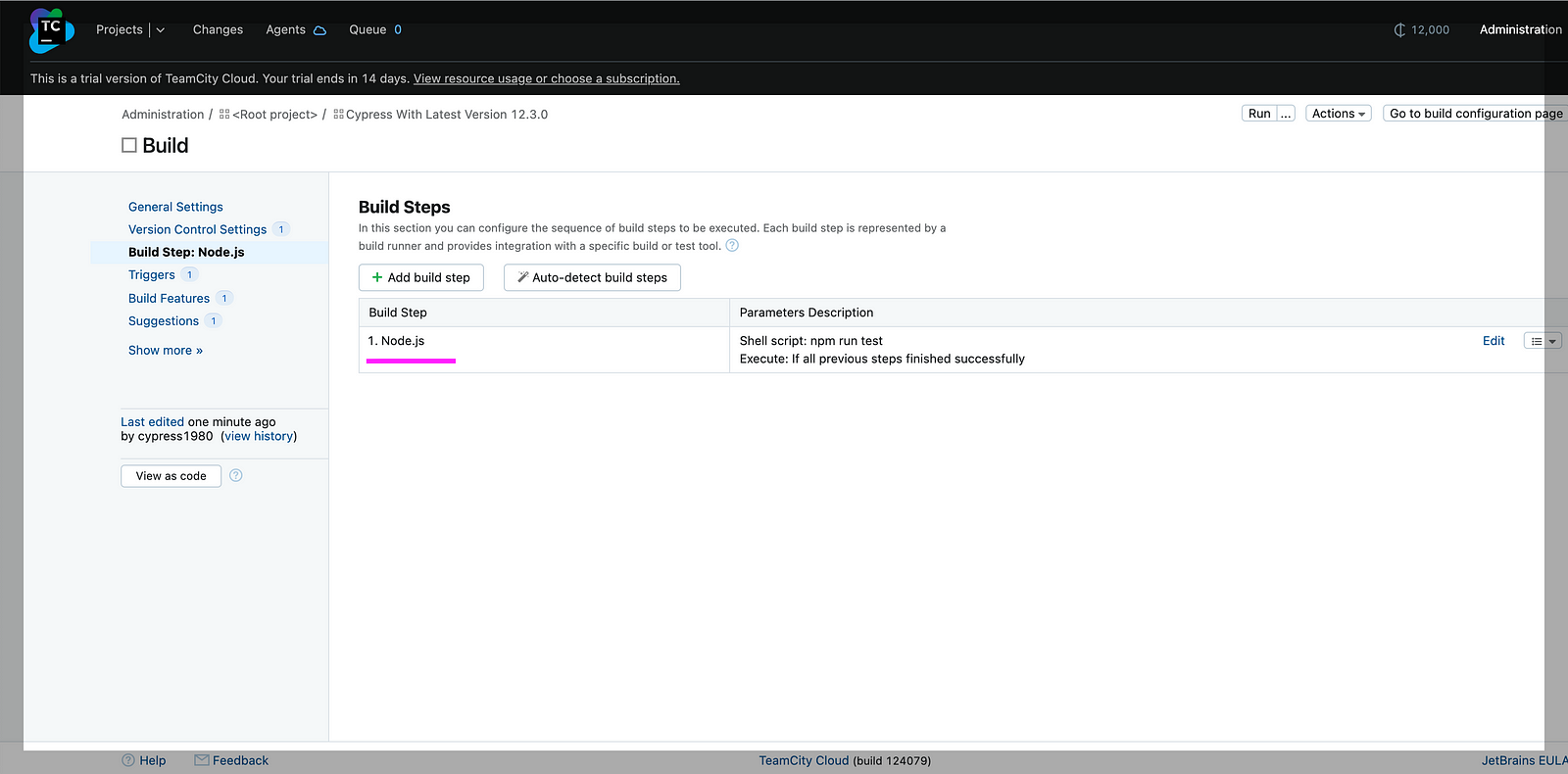Viewport: 1568px width, 774px height.
Task: Open the Administration menu
Action: point(1521,30)
